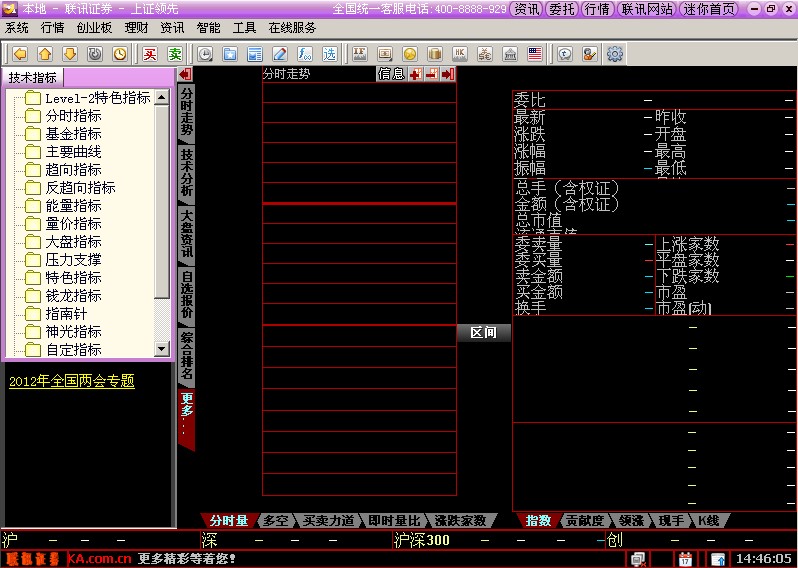The width and height of the screenshot is (798, 568).
Task: Open the 能量指标 indicator folder
Action: 73,206
